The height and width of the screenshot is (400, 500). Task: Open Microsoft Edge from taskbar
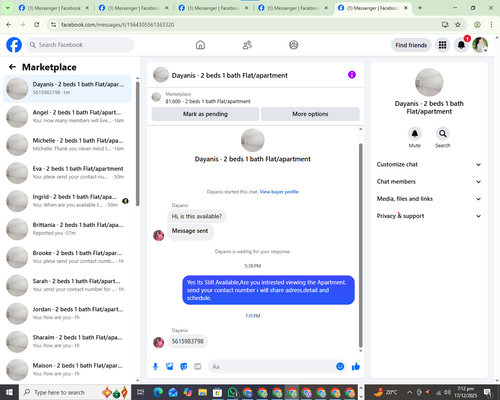tap(158, 392)
